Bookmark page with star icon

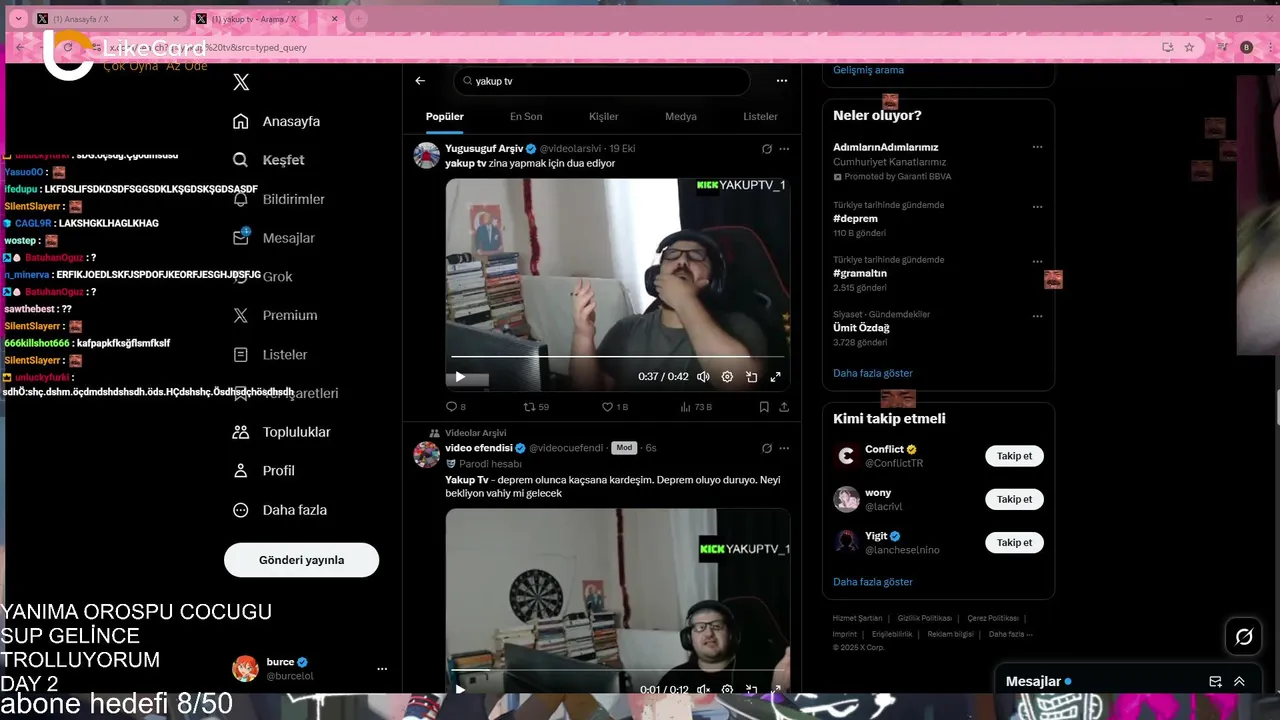pyautogui.click(x=1189, y=47)
